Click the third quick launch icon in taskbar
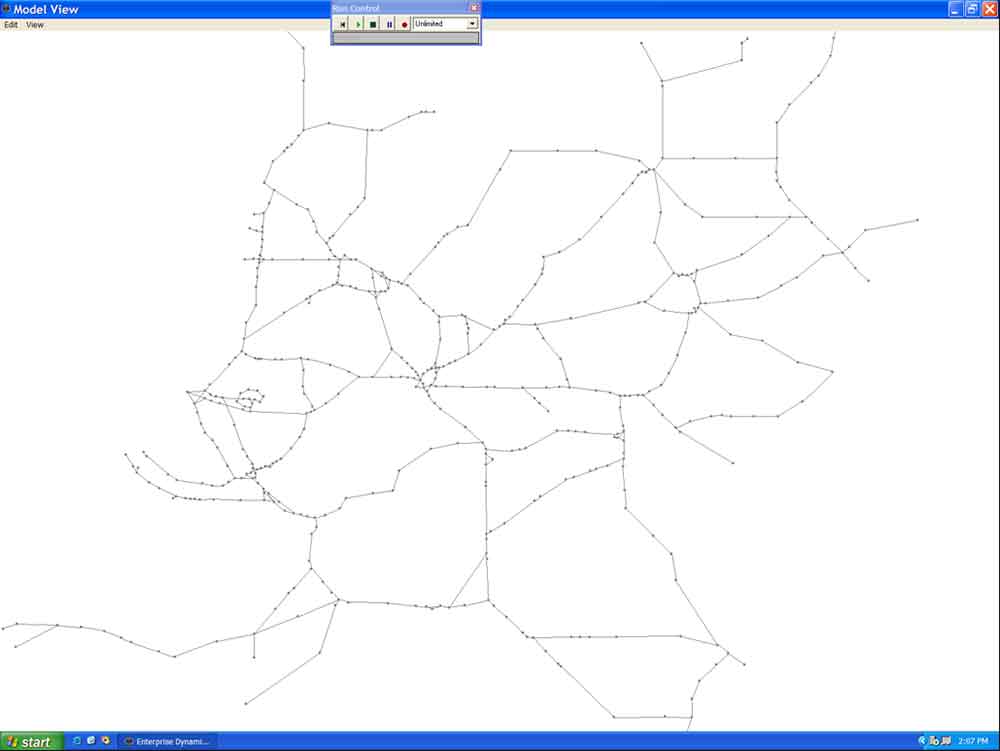 point(105,741)
